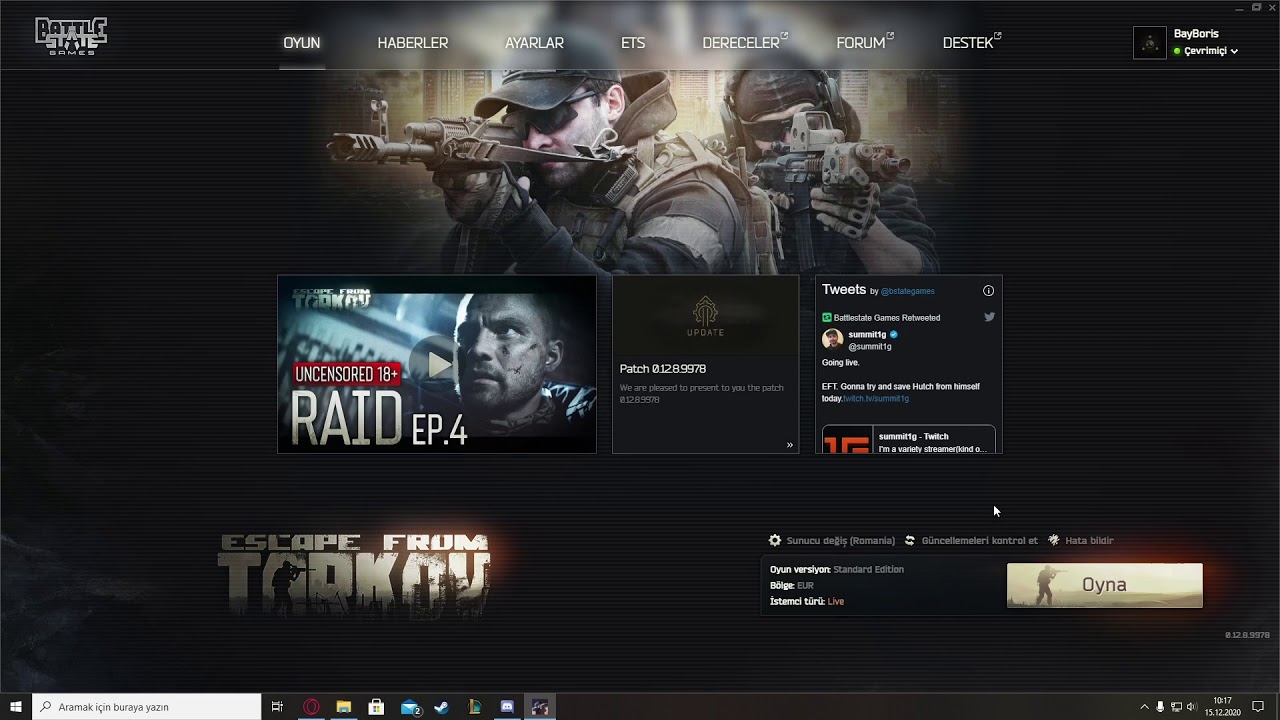Click the verified badge next to summit1g
The height and width of the screenshot is (720, 1280).
894,334
